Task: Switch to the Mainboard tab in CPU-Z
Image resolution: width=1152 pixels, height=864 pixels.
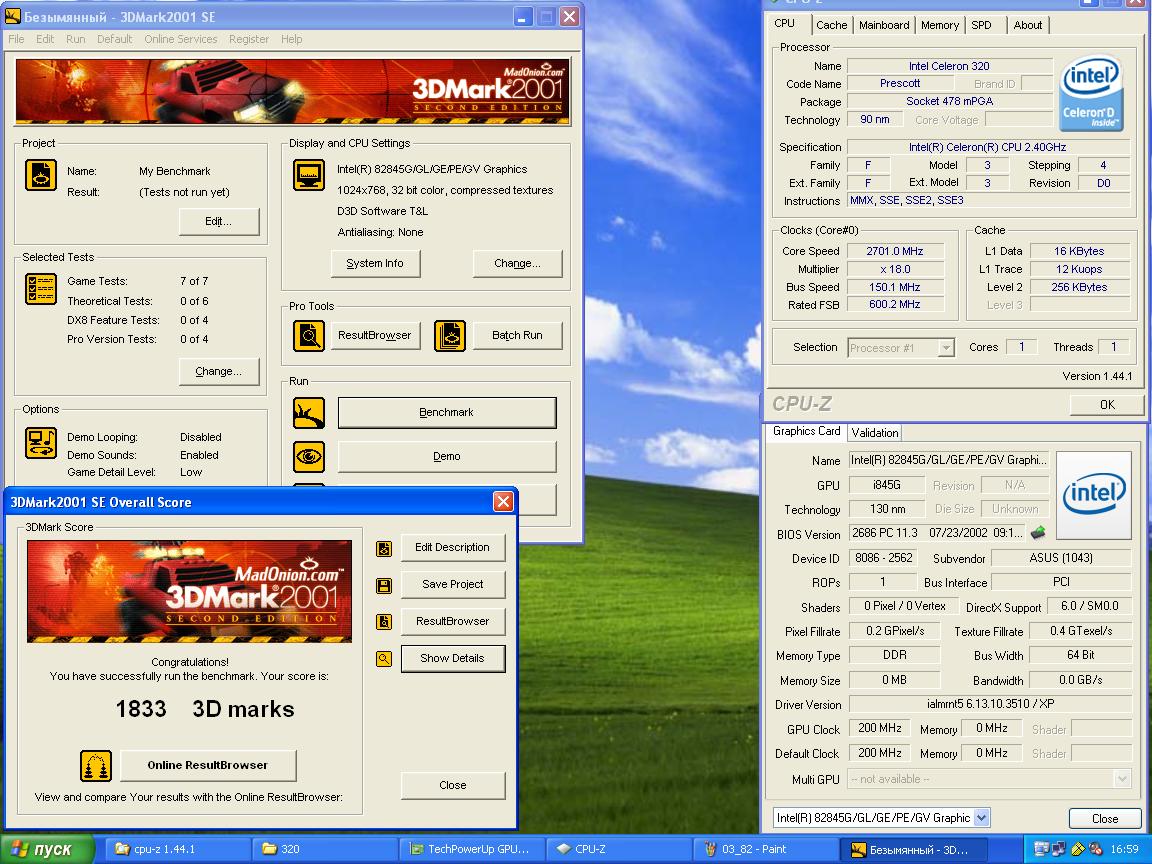Action: (884, 25)
